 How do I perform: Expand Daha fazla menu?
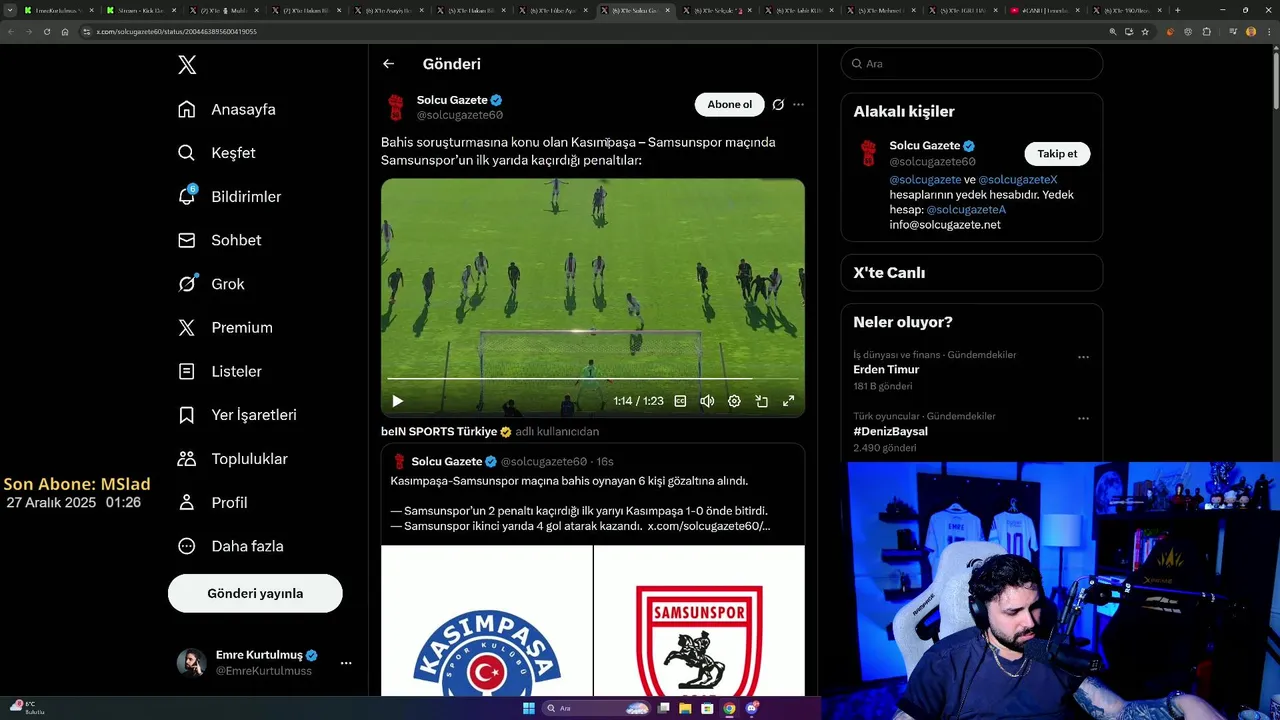point(231,546)
